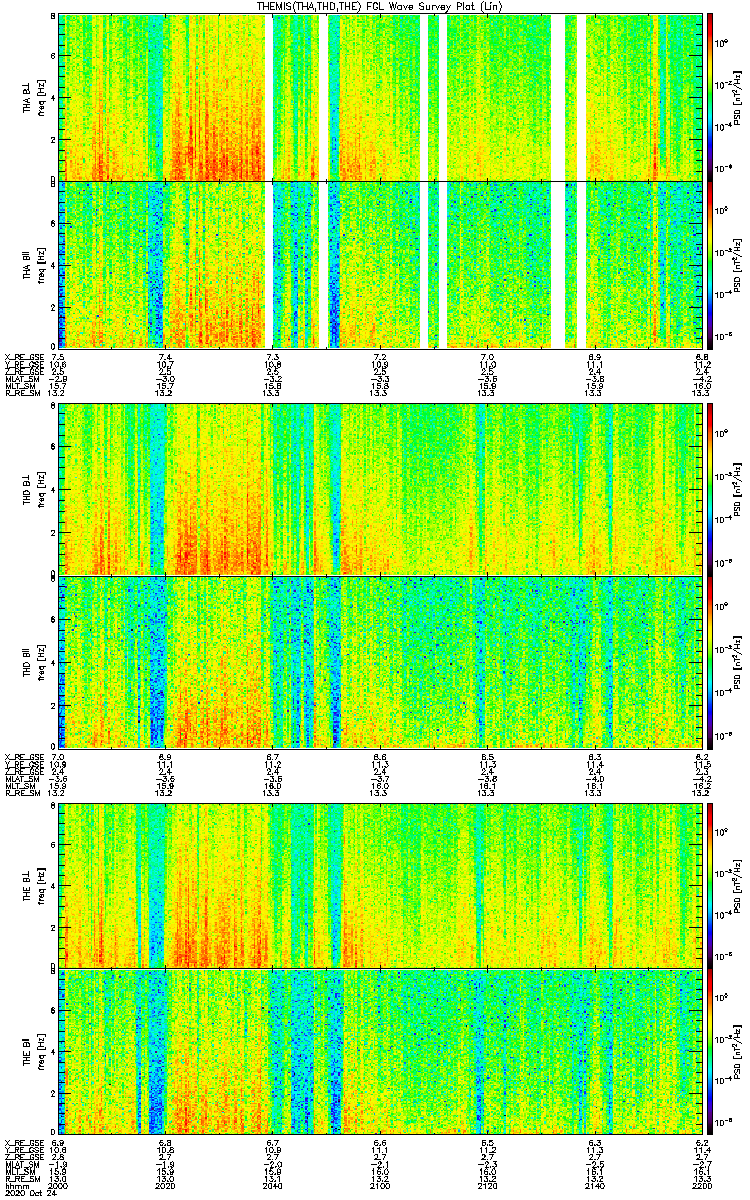Select the THD B-perpendicular spectrogram panel
The width and height of the screenshot is (750, 1200).
tap(380, 489)
